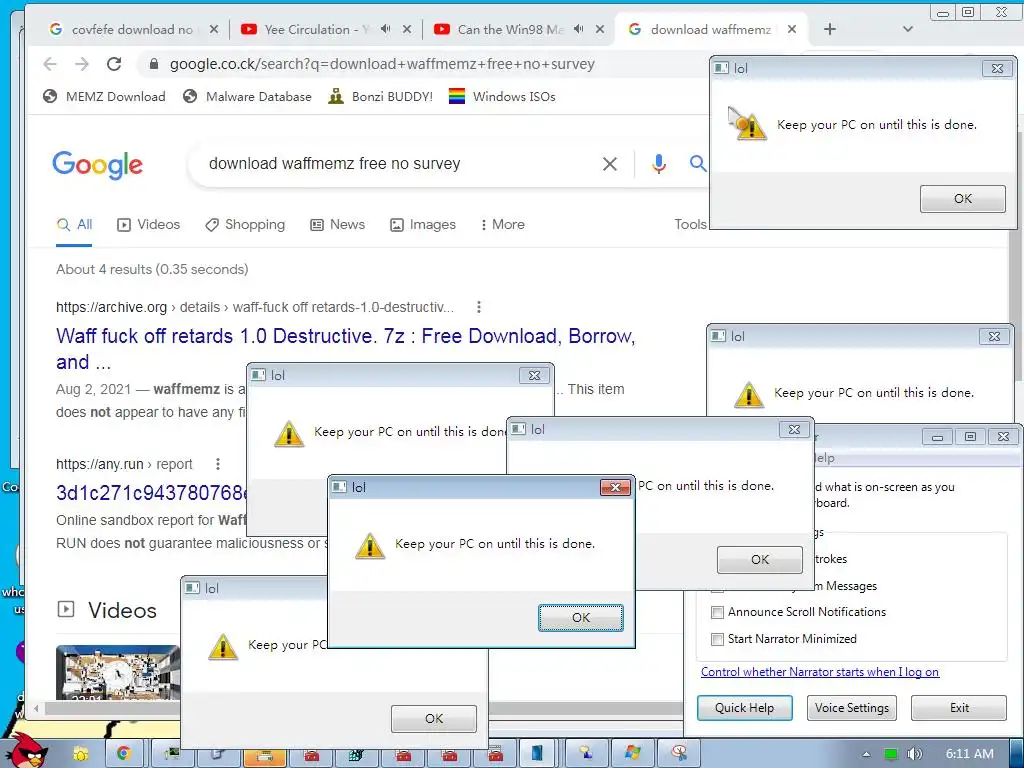The width and height of the screenshot is (1024, 768).
Task: Open options menu for any.run result
Action: 217,464
